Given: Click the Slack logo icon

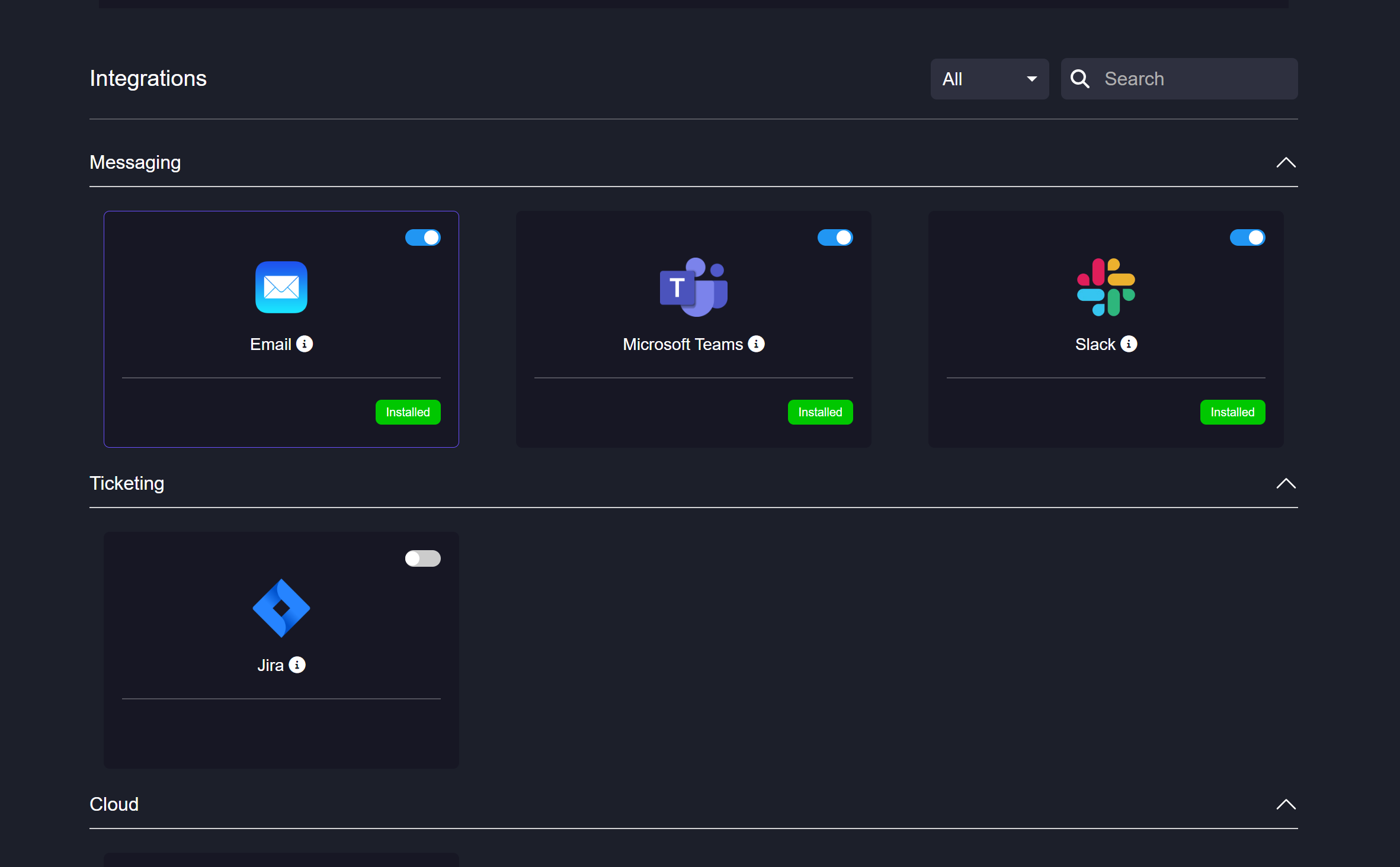Looking at the screenshot, I should pyautogui.click(x=1106, y=287).
